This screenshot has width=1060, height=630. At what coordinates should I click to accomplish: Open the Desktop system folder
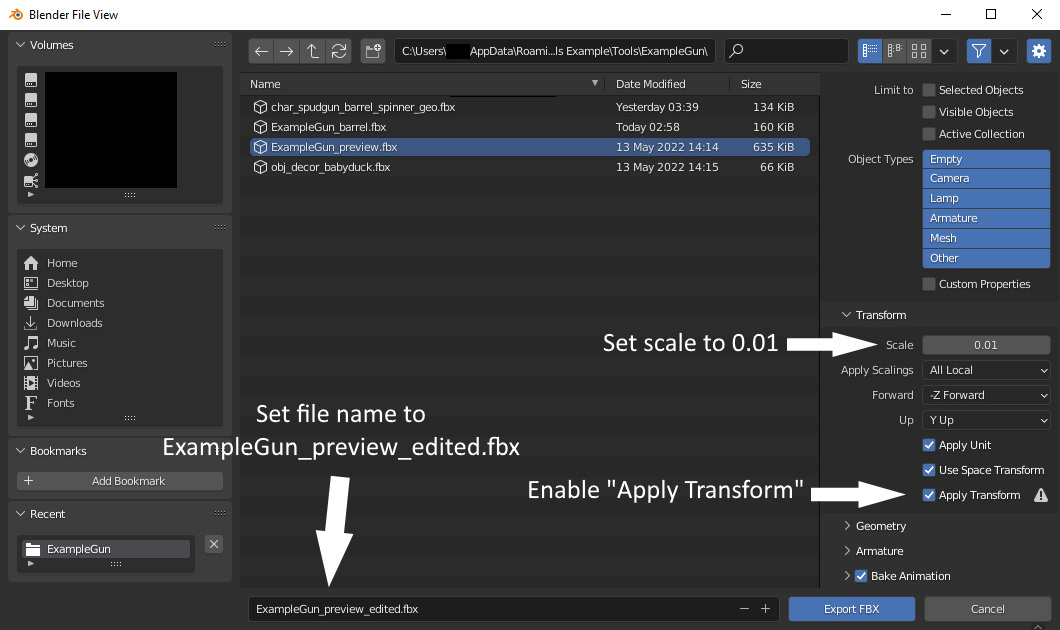68,283
